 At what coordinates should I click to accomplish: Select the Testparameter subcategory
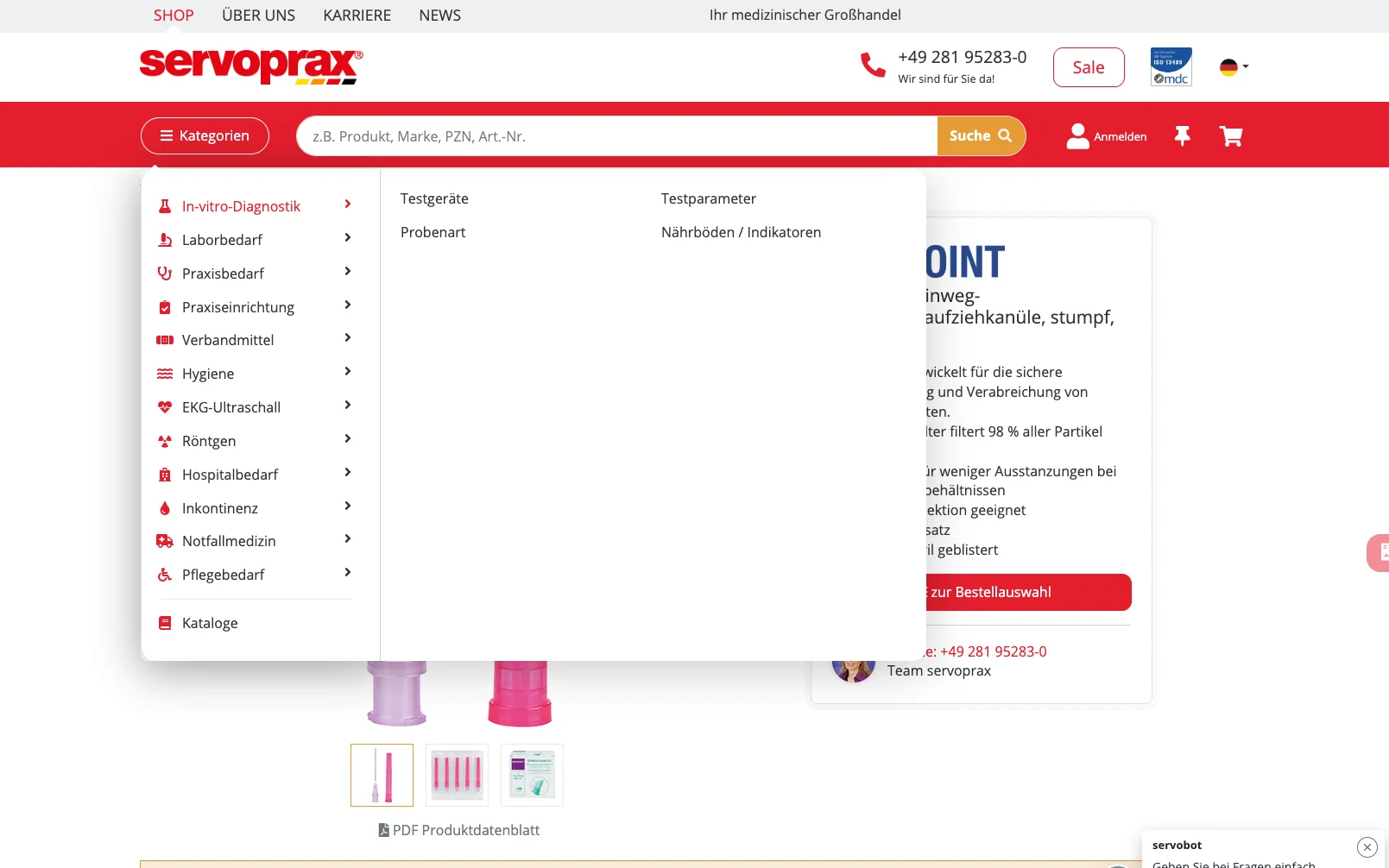coord(709,198)
